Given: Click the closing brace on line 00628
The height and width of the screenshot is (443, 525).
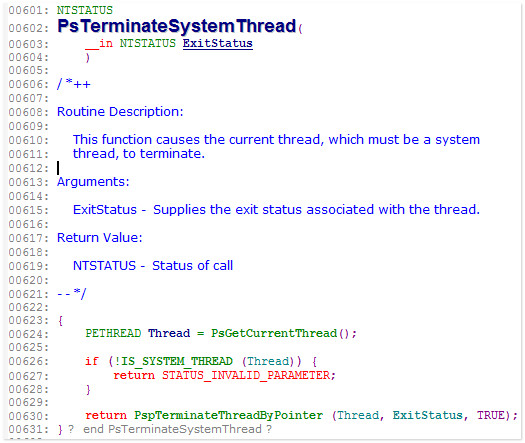Looking at the screenshot, I should [x=88, y=389].
